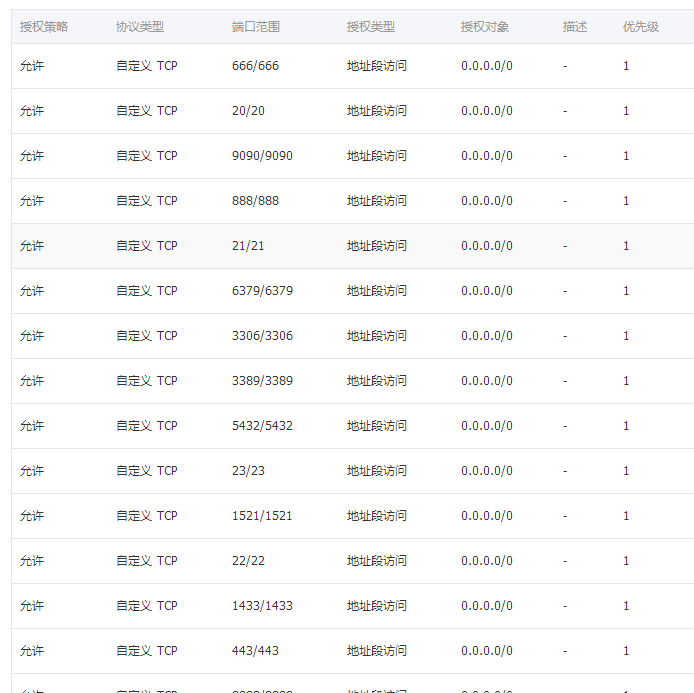Click the 描述 column header
This screenshot has height=693, width=694.
coord(574,27)
